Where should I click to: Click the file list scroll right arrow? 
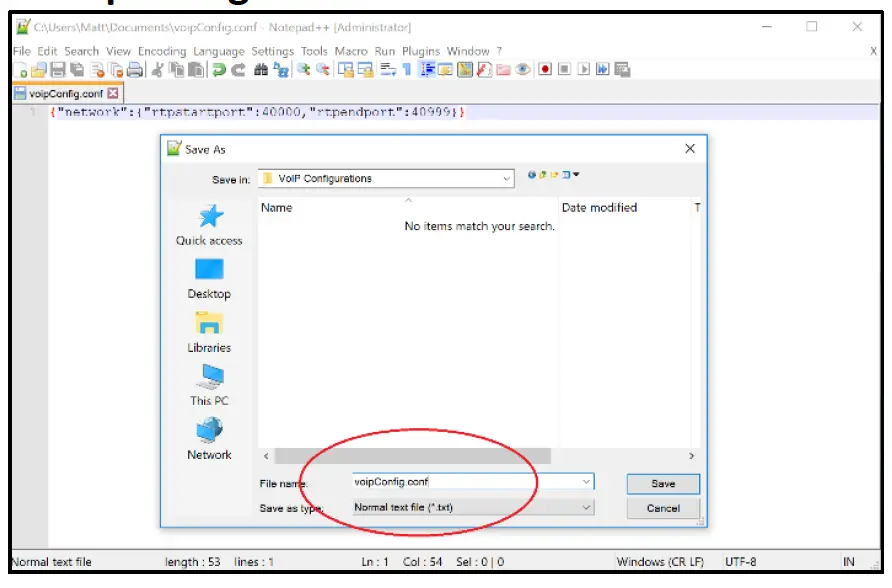pyautogui.click(x=691, y=456)
